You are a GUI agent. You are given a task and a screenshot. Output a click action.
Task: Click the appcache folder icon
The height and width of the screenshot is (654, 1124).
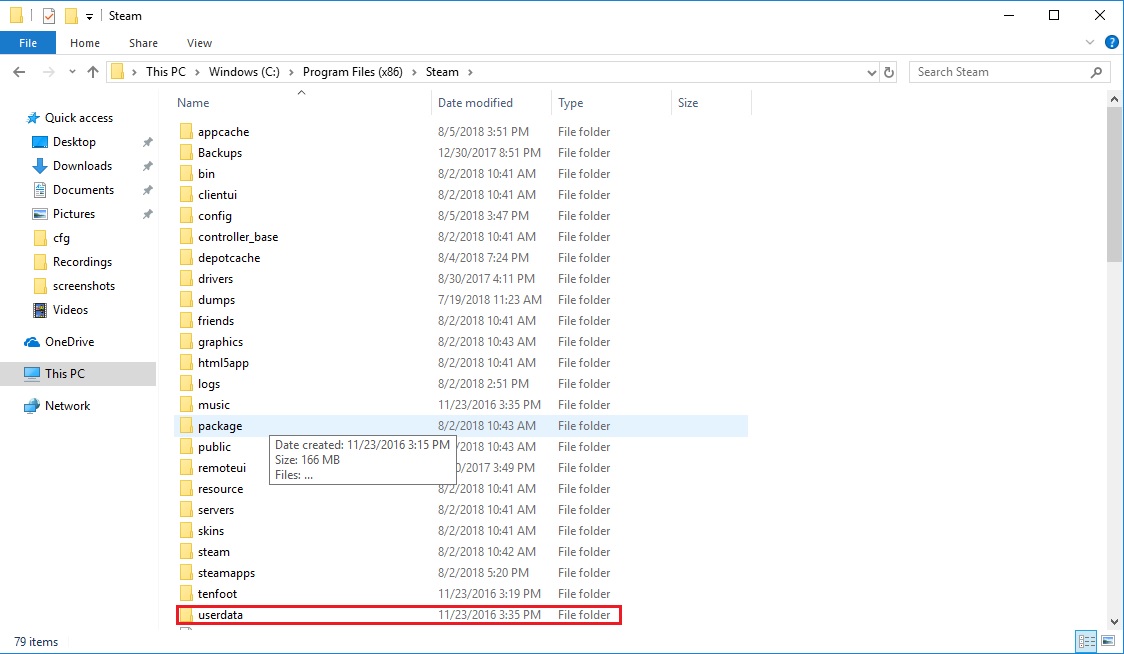coord(186,131)
